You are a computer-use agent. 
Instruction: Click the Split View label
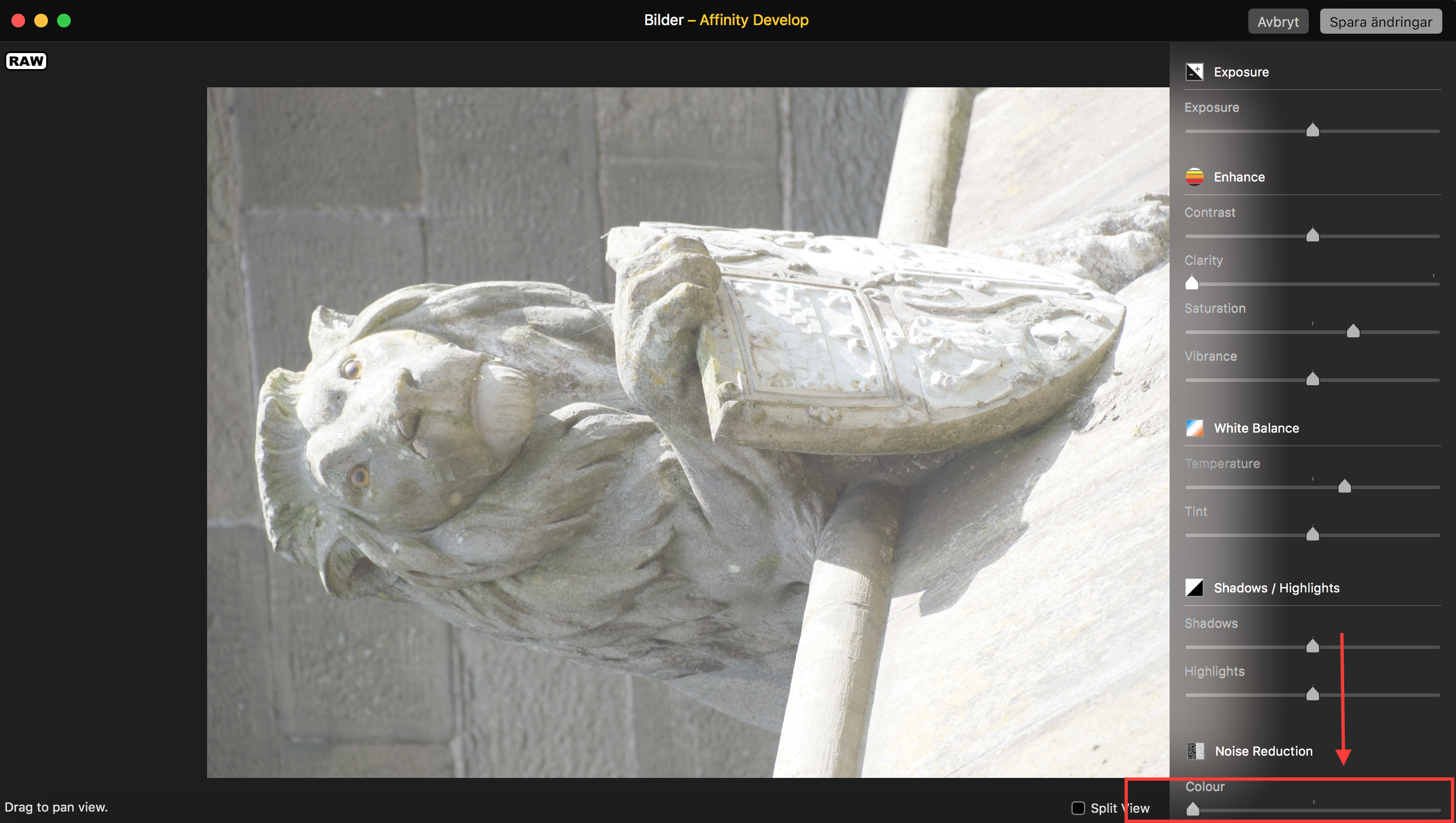[x=1120, y=808]
